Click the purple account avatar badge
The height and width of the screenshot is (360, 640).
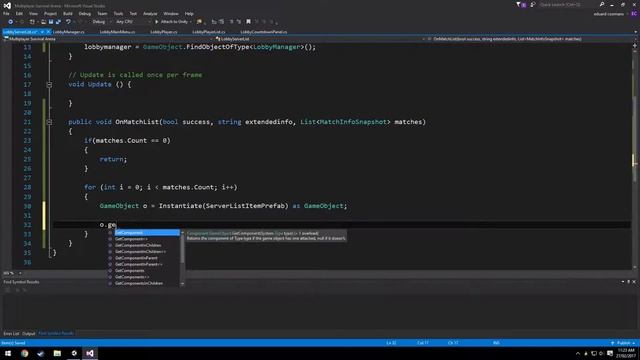(634, 13)
